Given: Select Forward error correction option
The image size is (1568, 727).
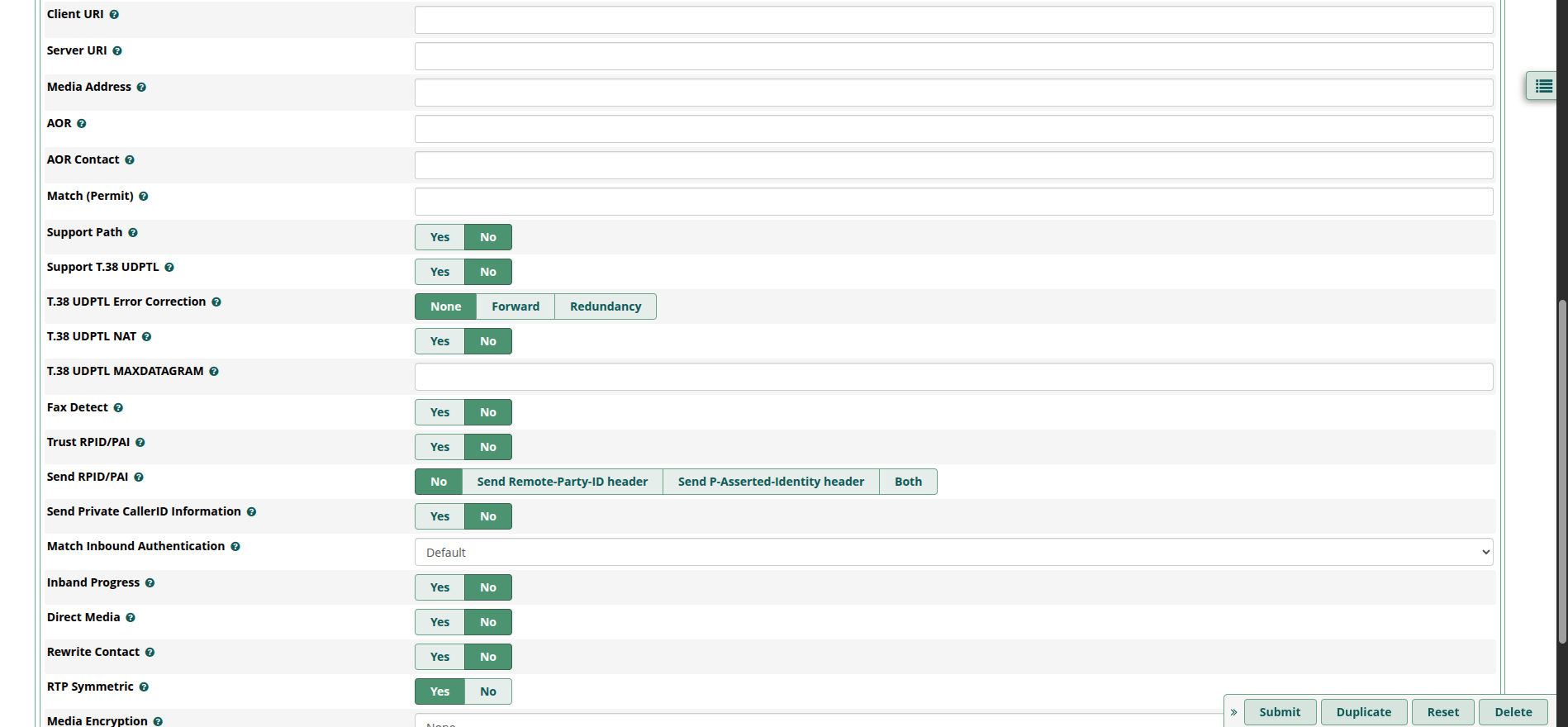Looking at the screenshot, I should (515, 306).
